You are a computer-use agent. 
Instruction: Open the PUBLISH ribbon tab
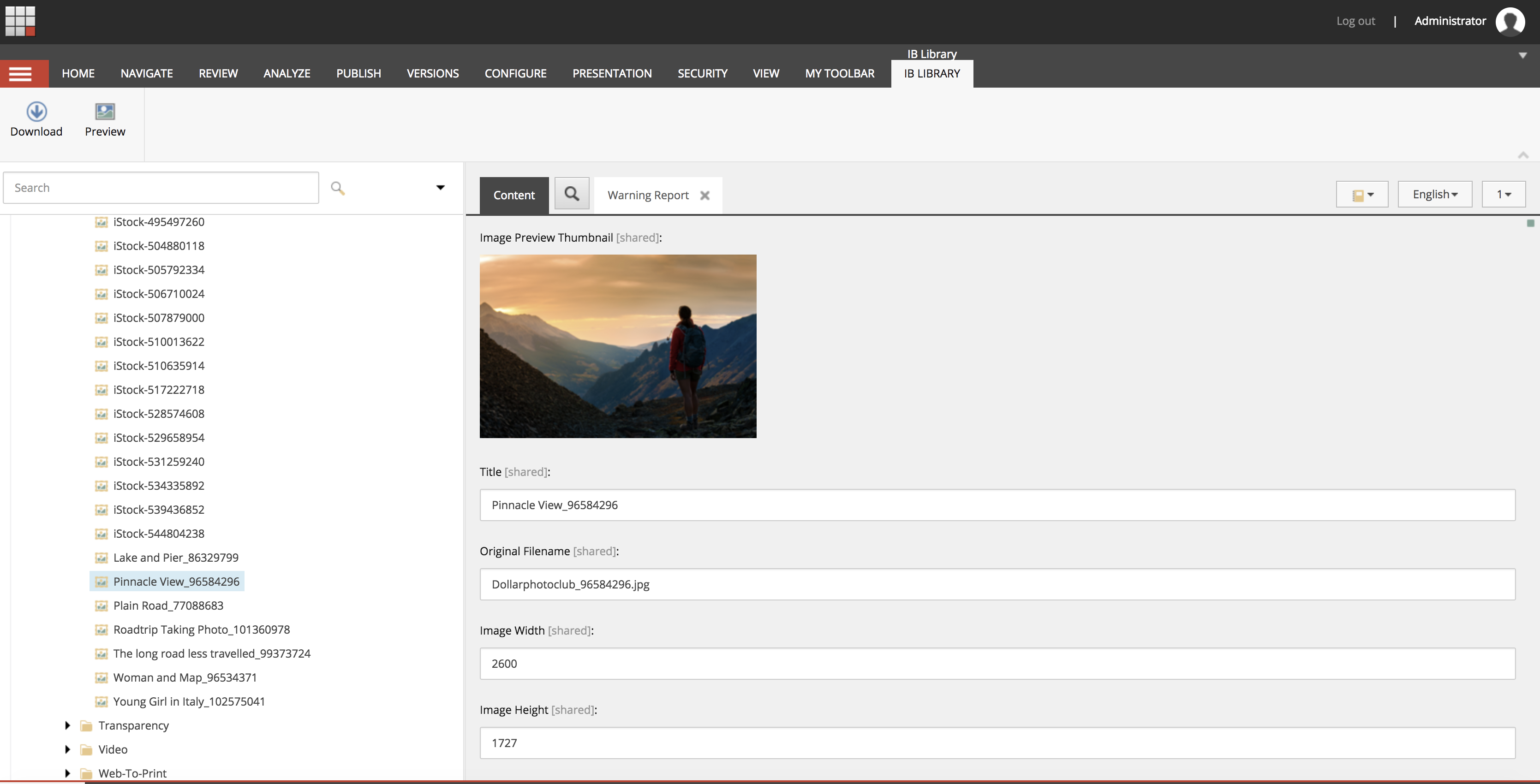coord(358,73)
